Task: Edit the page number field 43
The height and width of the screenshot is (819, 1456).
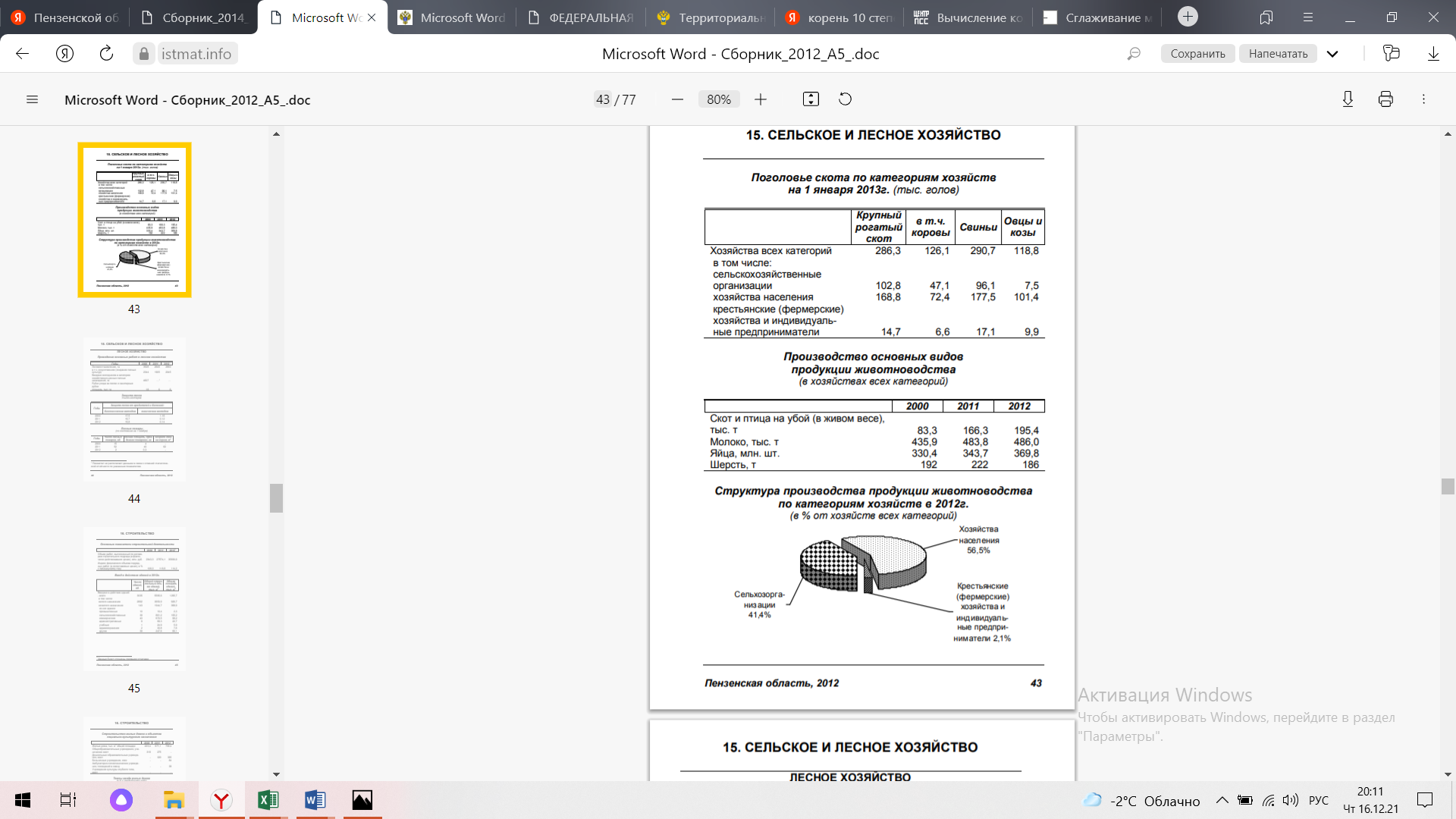Action: [x=603, y=99]
